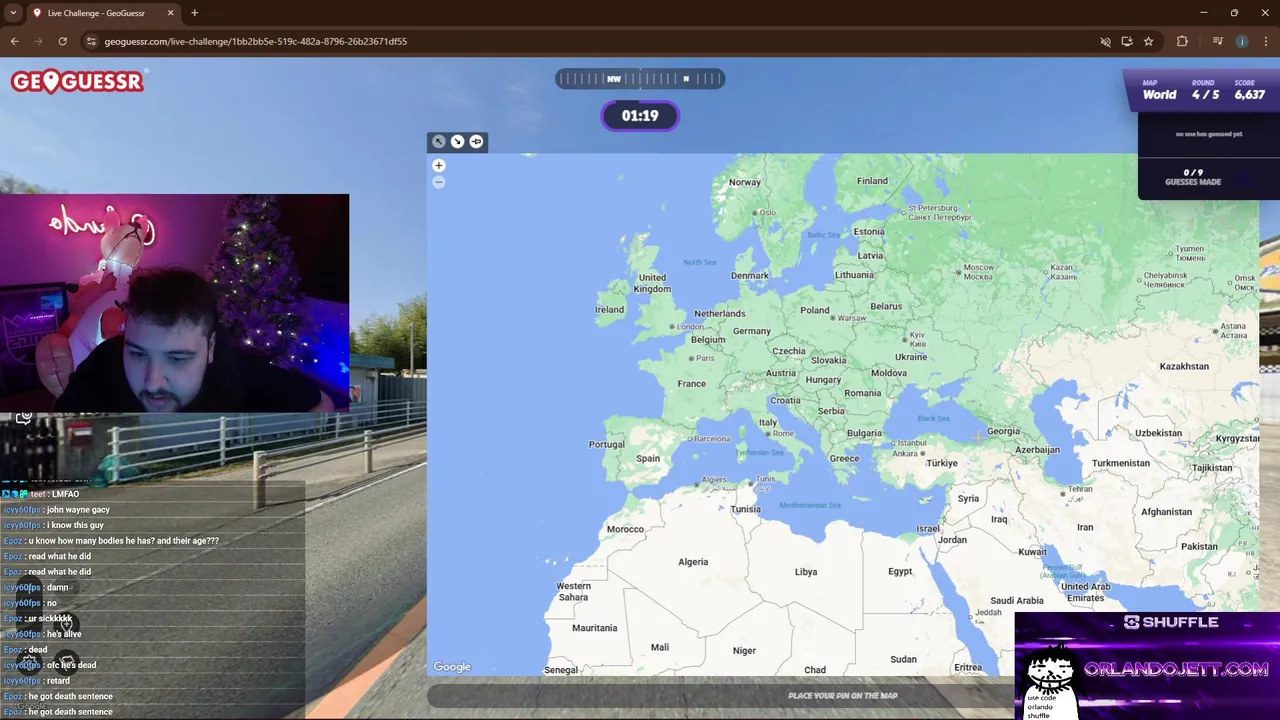Place a pin on Italy
Image resolution: width=1280 pixels, height=720 pixels.
[x=767, y=422]
